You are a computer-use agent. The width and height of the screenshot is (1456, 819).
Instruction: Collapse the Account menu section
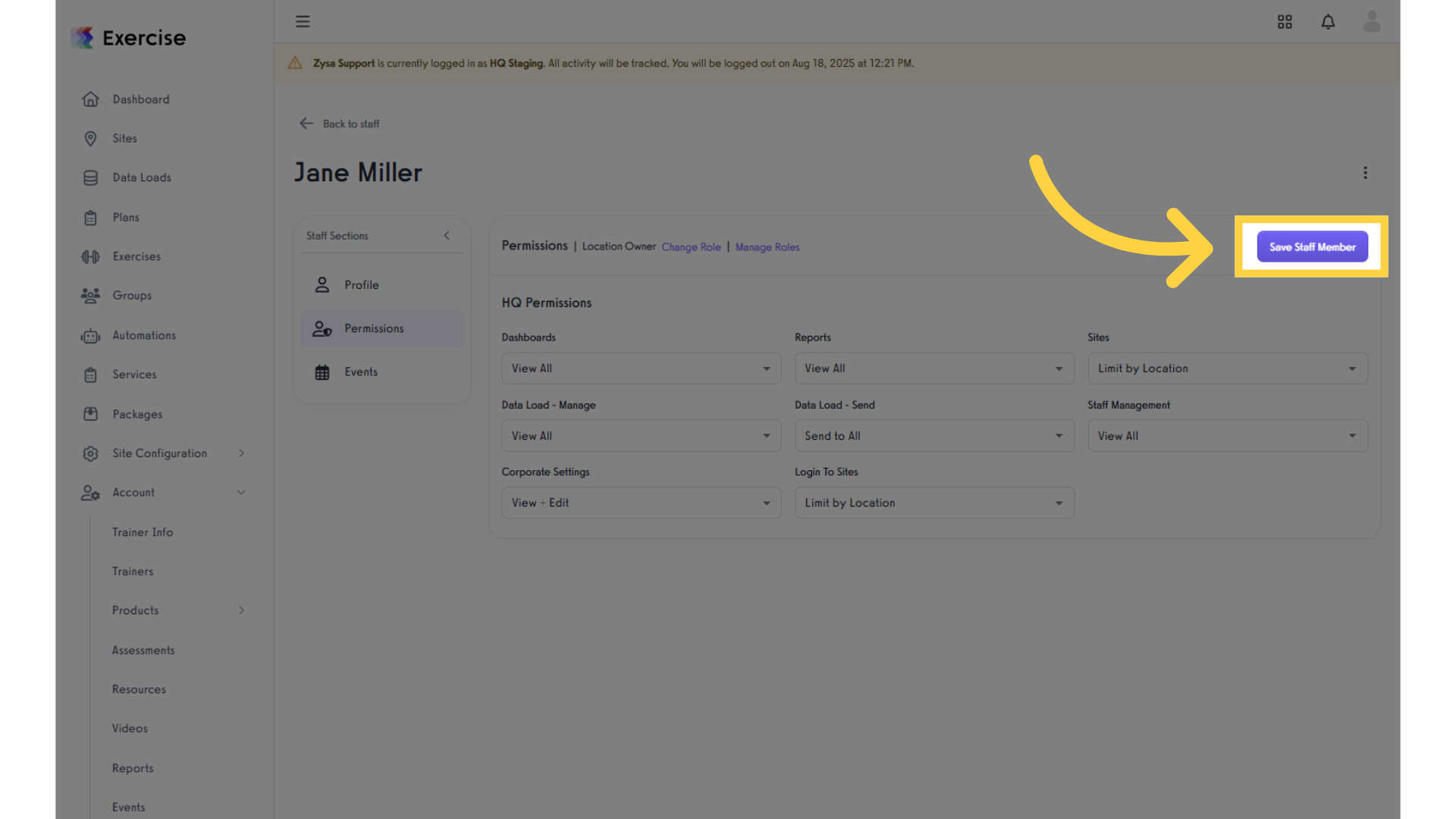click(x=241, y=493)
